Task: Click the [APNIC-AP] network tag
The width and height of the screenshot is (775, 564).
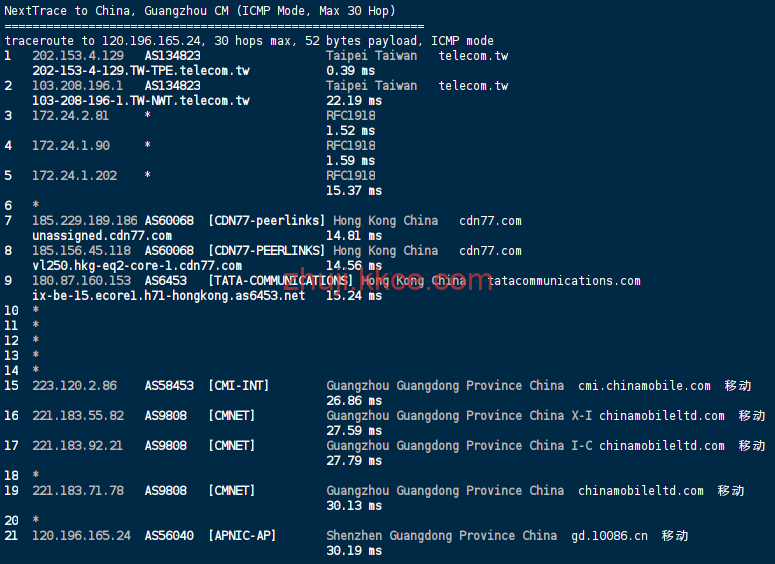Action: click(x=241, y=536)
